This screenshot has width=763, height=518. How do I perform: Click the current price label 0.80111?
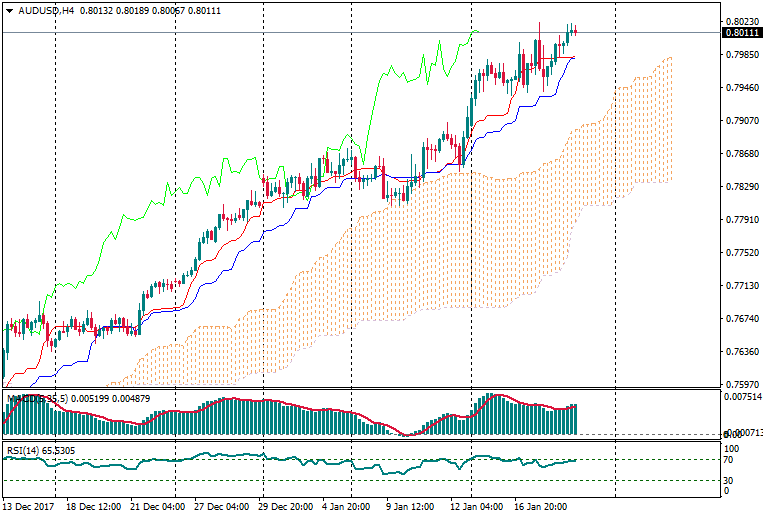click(x=740, y=33)
